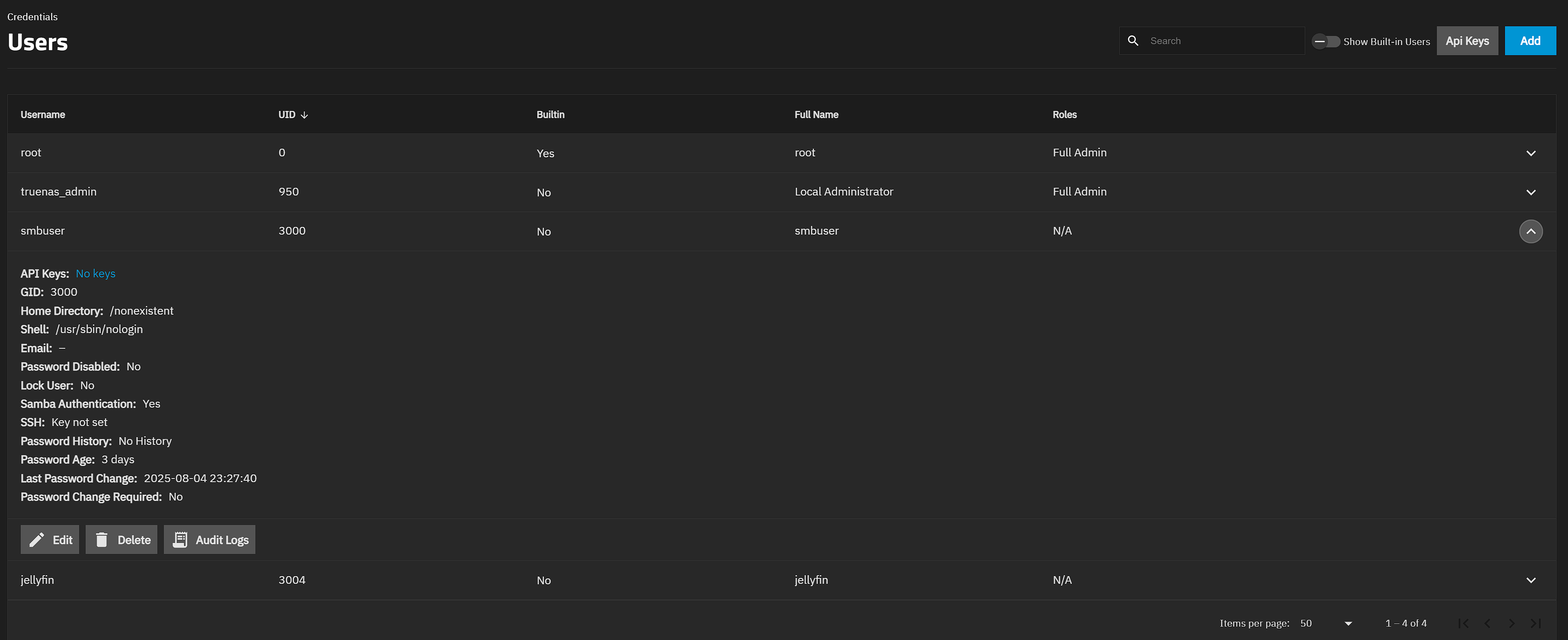Go to next page arrow

1511,623
